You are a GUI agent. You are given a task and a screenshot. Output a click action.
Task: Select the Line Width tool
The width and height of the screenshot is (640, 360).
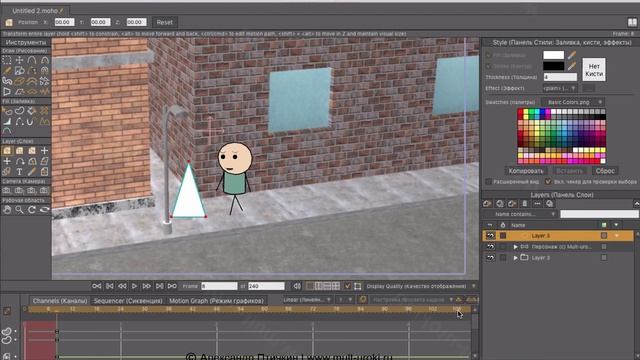coord(7,121)
